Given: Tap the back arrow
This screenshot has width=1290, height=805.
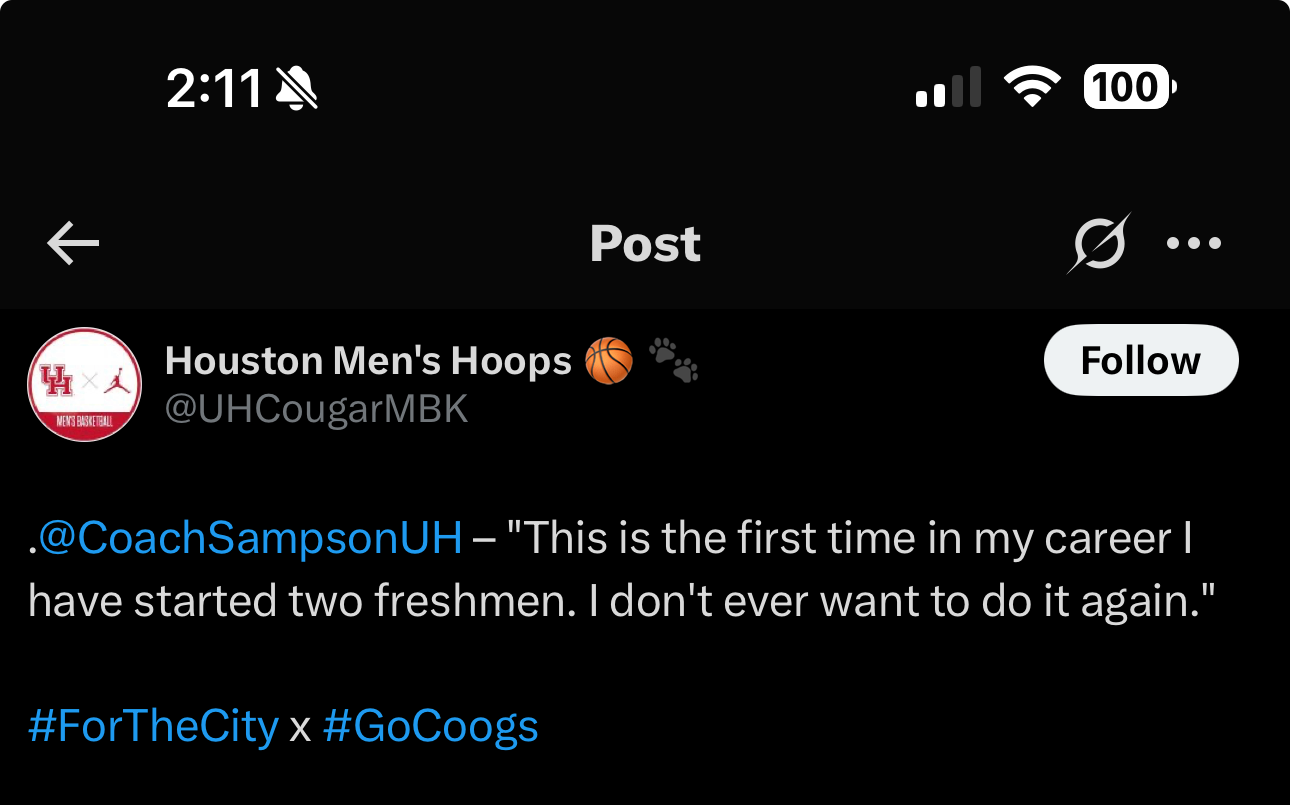Looking at the screenshot, I should tap(73, 244).
